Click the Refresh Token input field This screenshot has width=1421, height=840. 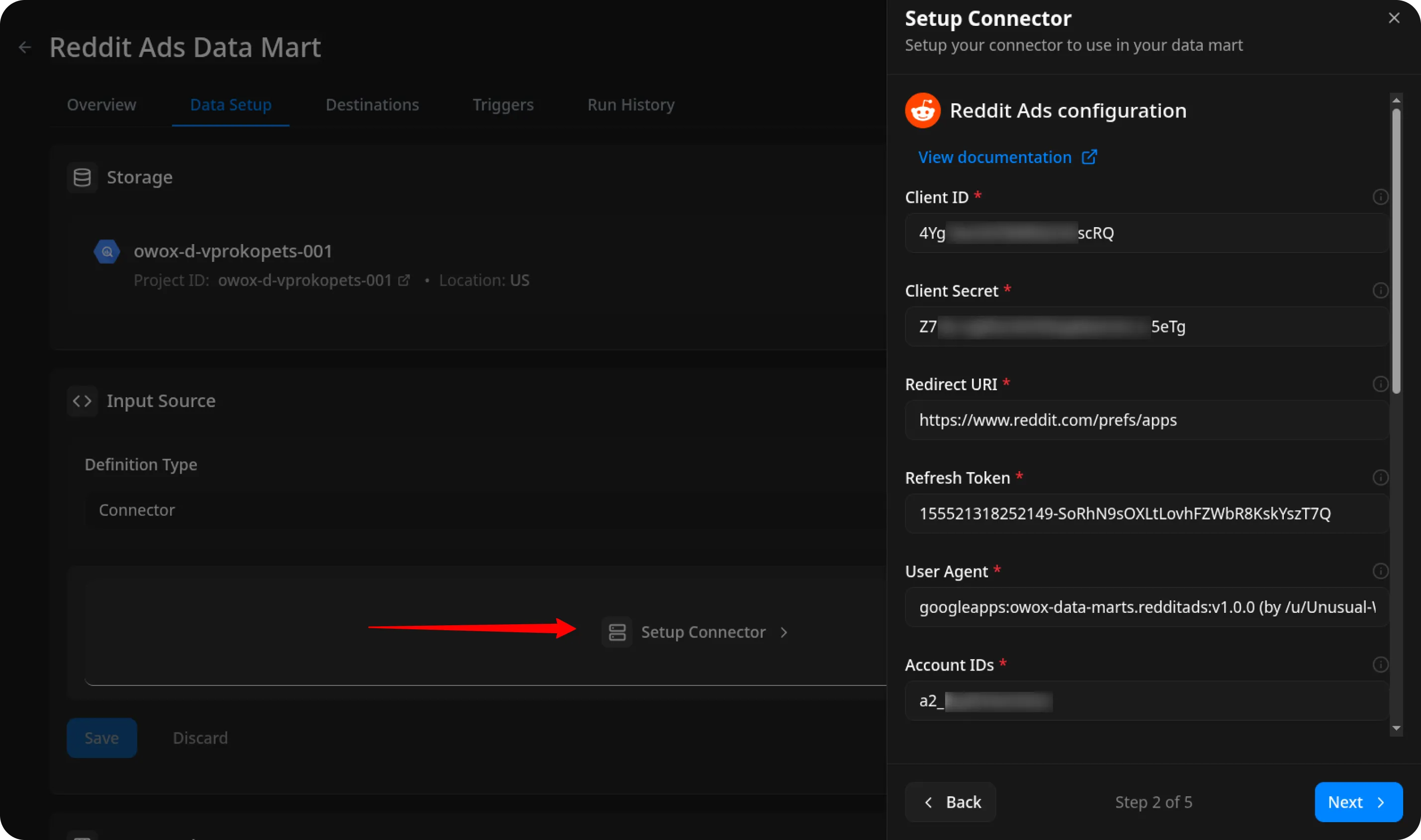click(x=1147, y=513)
